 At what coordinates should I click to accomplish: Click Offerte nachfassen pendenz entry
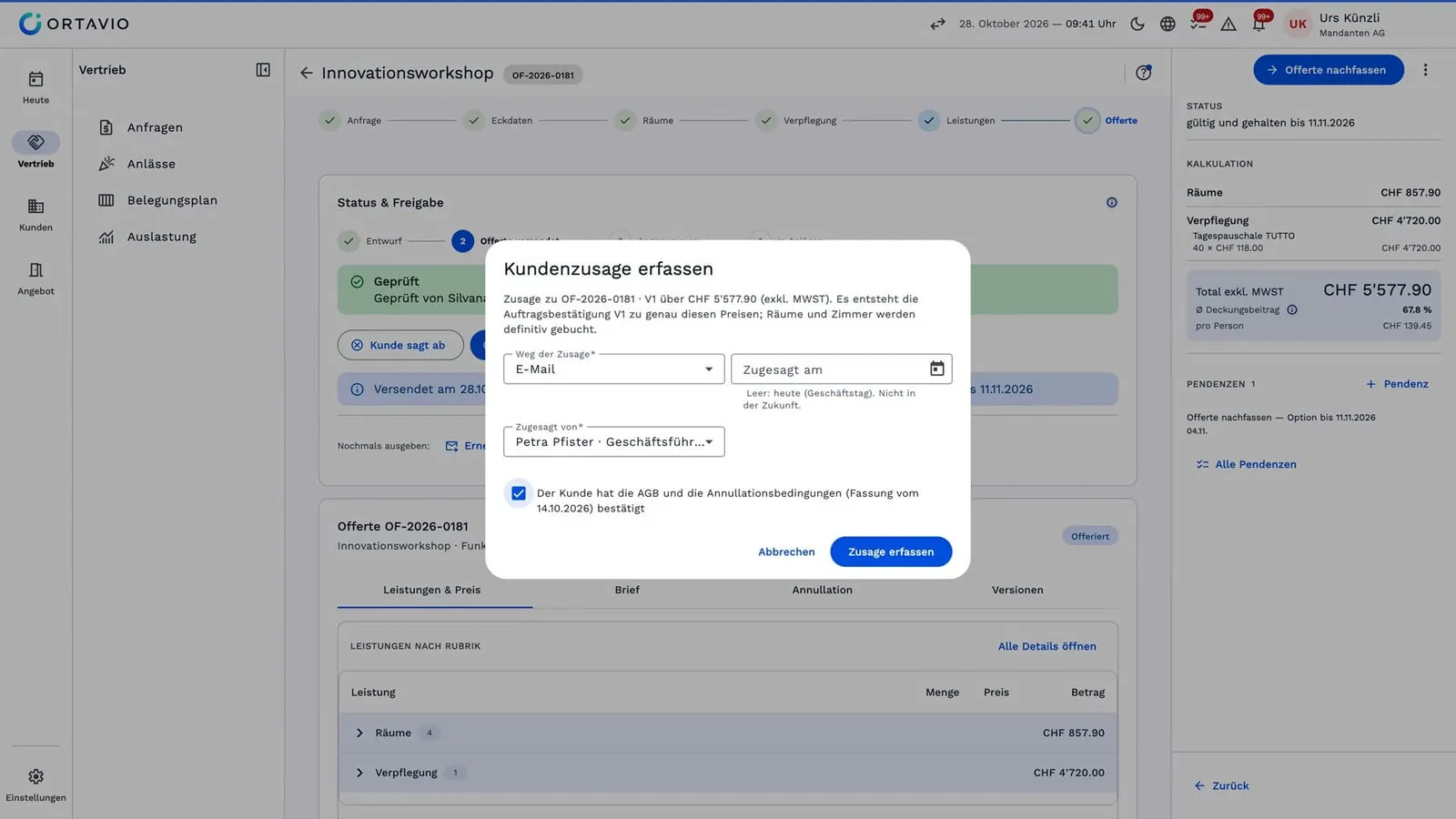(x=1280, y=423)
